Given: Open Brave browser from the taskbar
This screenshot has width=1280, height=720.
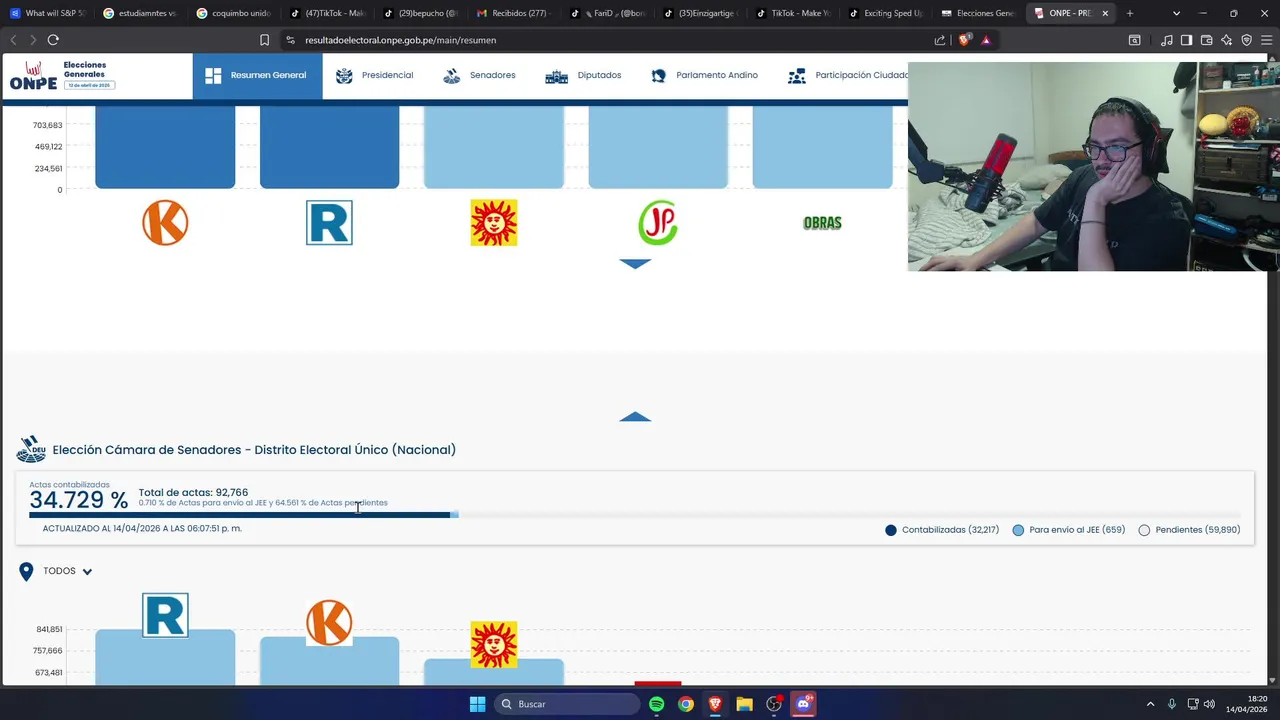Looking at the screenshot, I should [715, 704].
